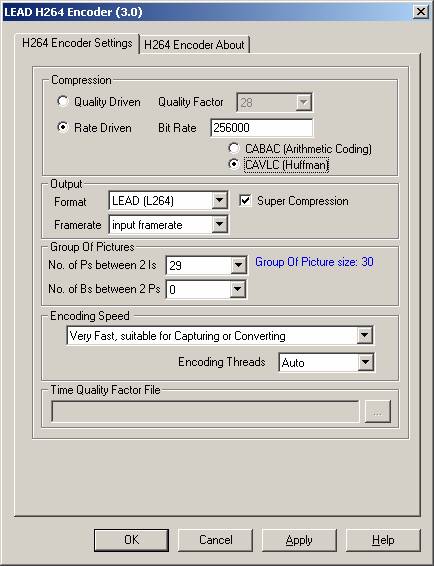434x566 pixels.
Task: Click the browse button for Time Quality Factor File
Action: point(377,411)
